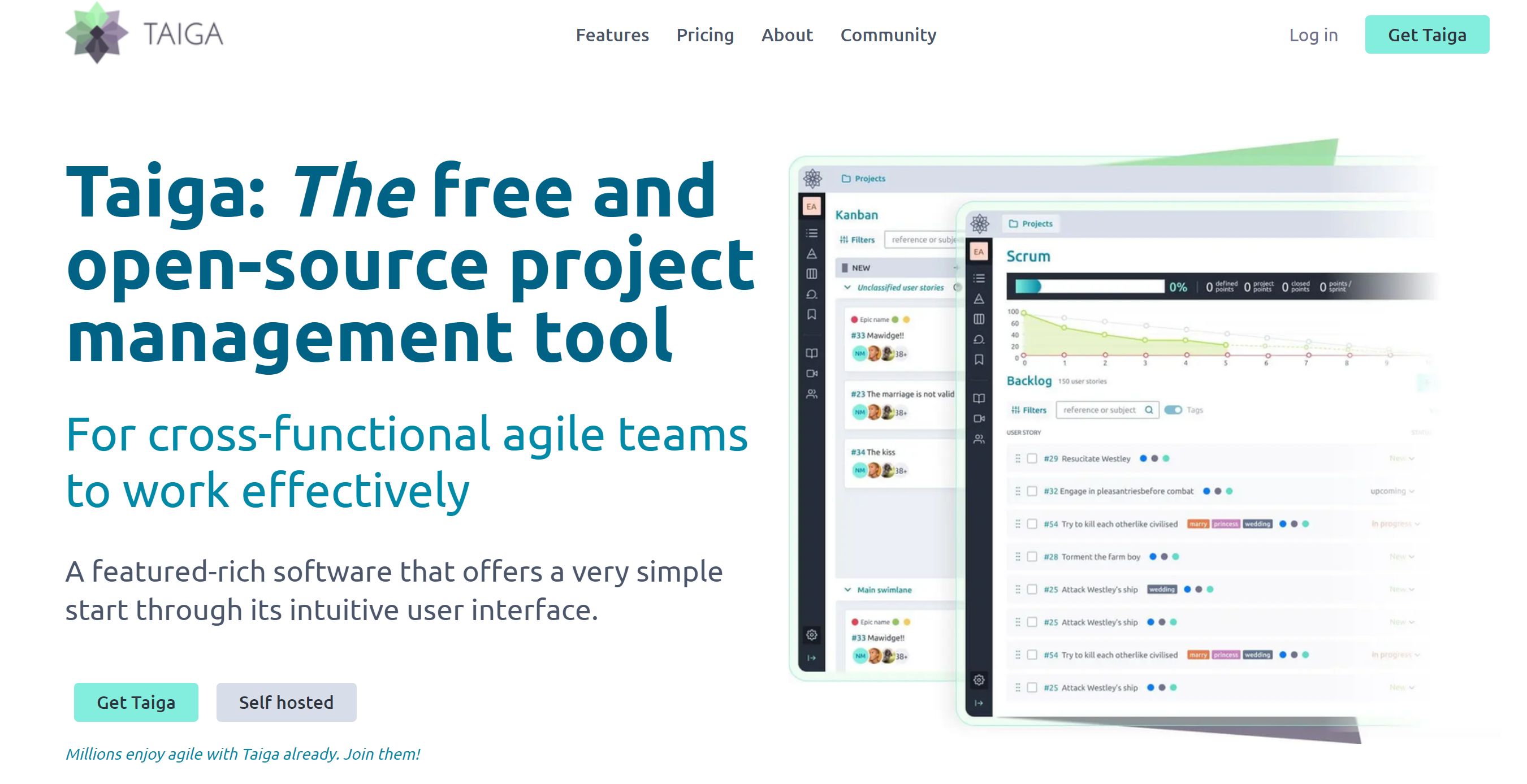This screenshot has width=1527, height=784.
Task: Click the Scrum sprint progress bar
Action: [1089, 286]
